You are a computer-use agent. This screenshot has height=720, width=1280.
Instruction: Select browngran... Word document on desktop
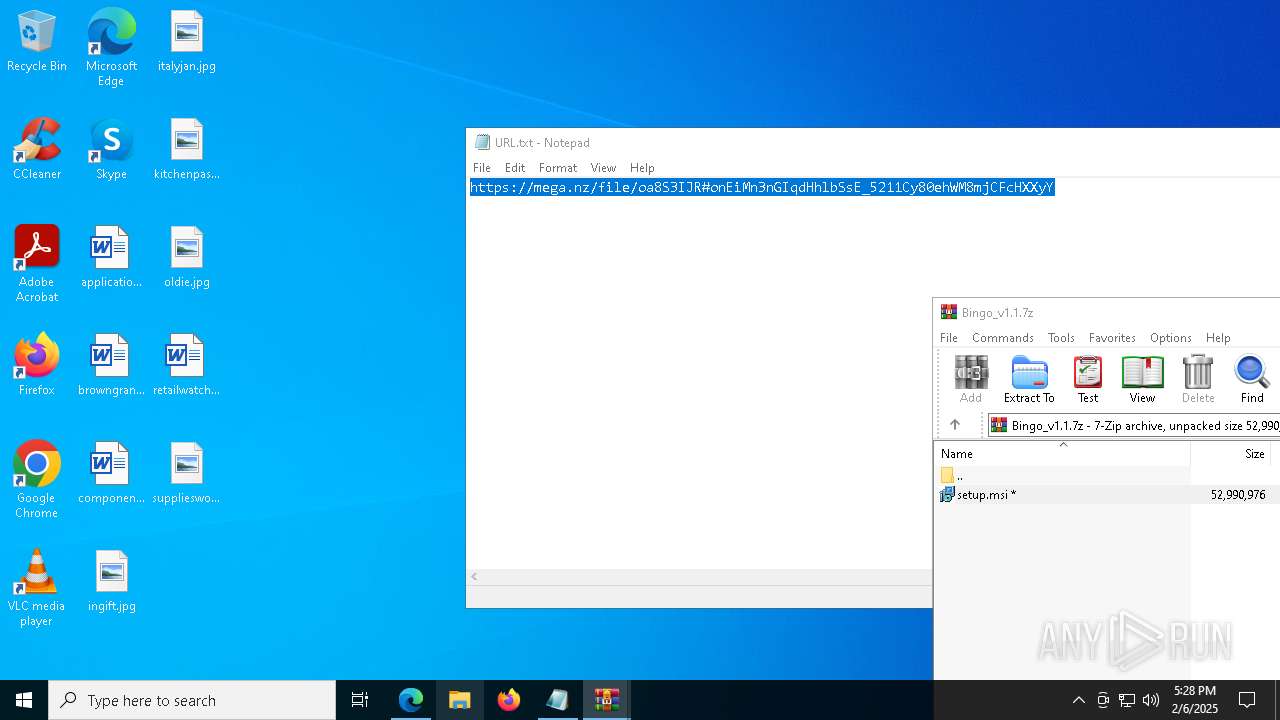pos(111,366)
